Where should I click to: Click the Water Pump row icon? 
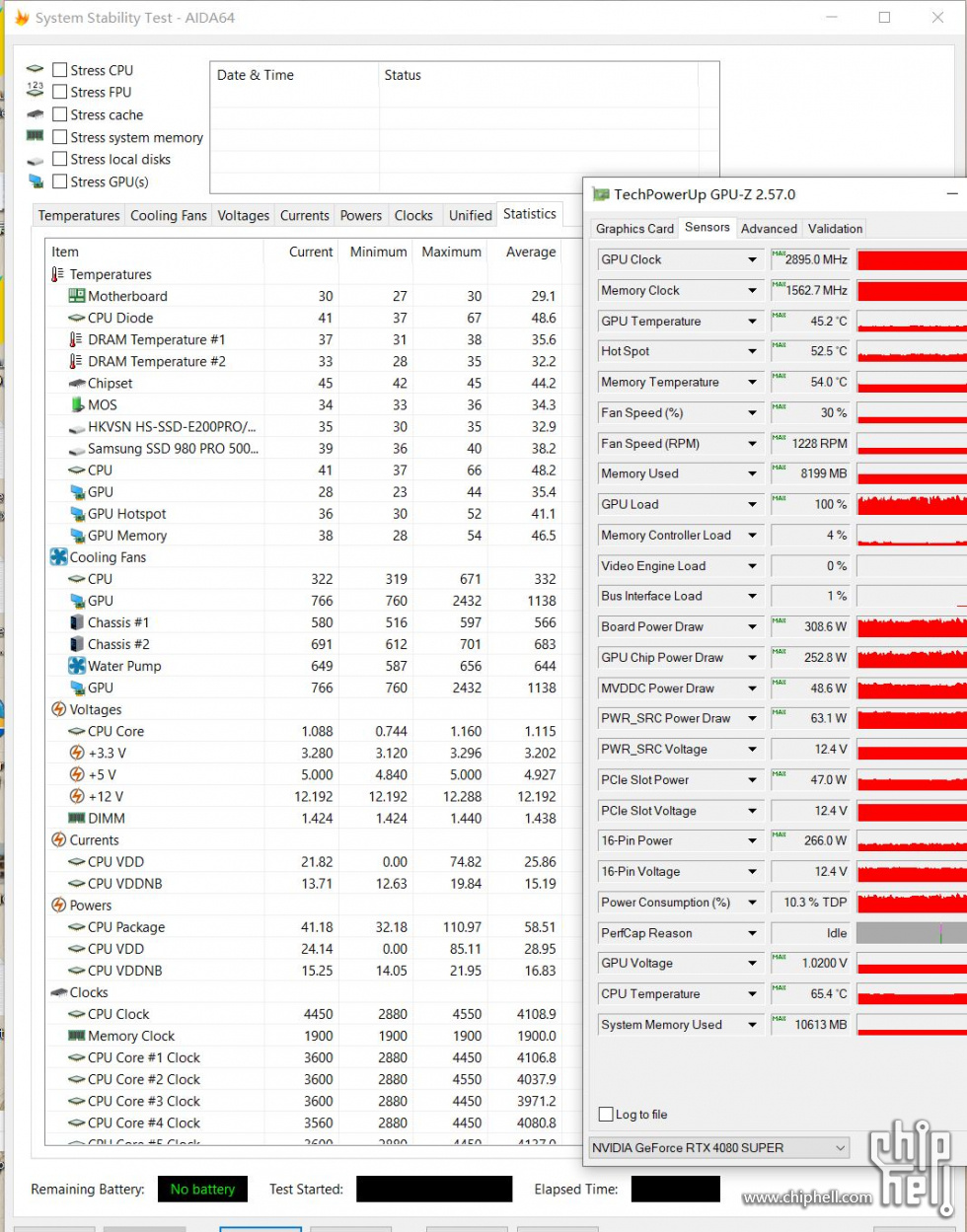(x=77, y=666)
